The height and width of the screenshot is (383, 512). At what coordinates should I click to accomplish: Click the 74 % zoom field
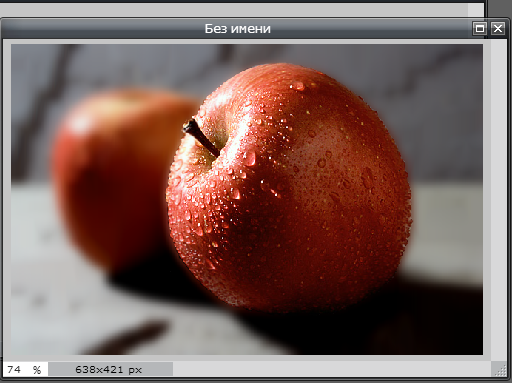26,369
